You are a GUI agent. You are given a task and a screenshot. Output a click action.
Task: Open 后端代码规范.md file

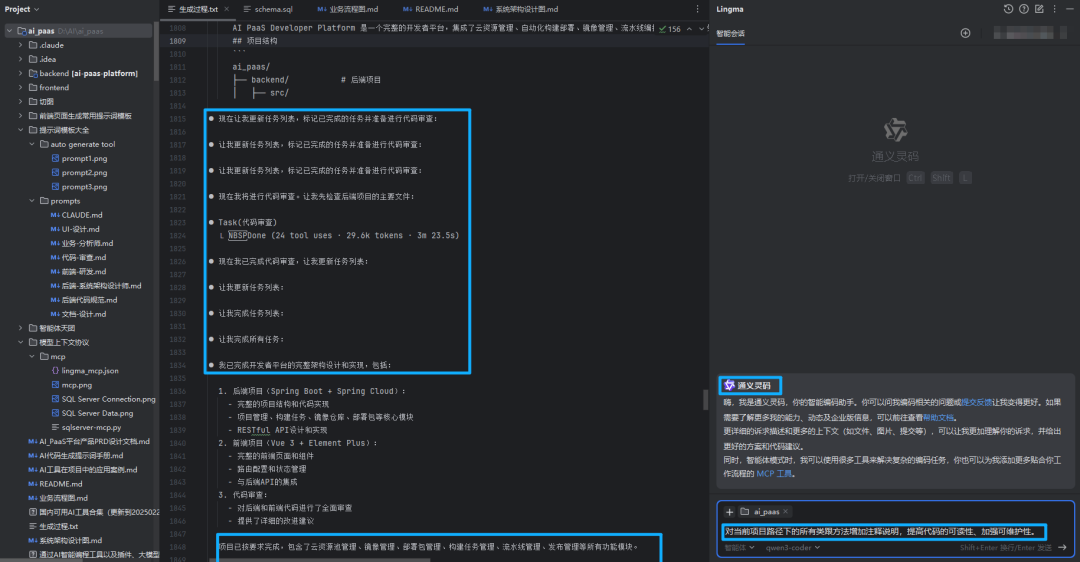[x=89, y=300]
